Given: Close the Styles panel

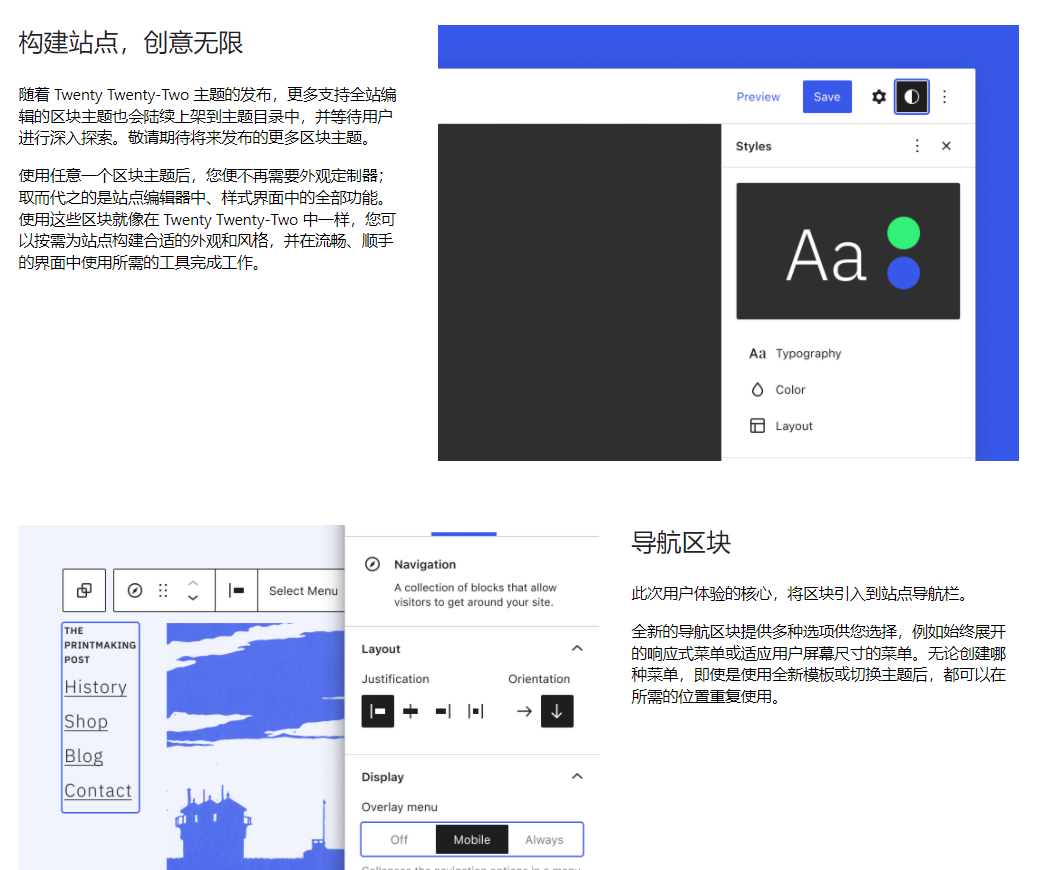Looking at the screenshot, I should pos(946,146).
